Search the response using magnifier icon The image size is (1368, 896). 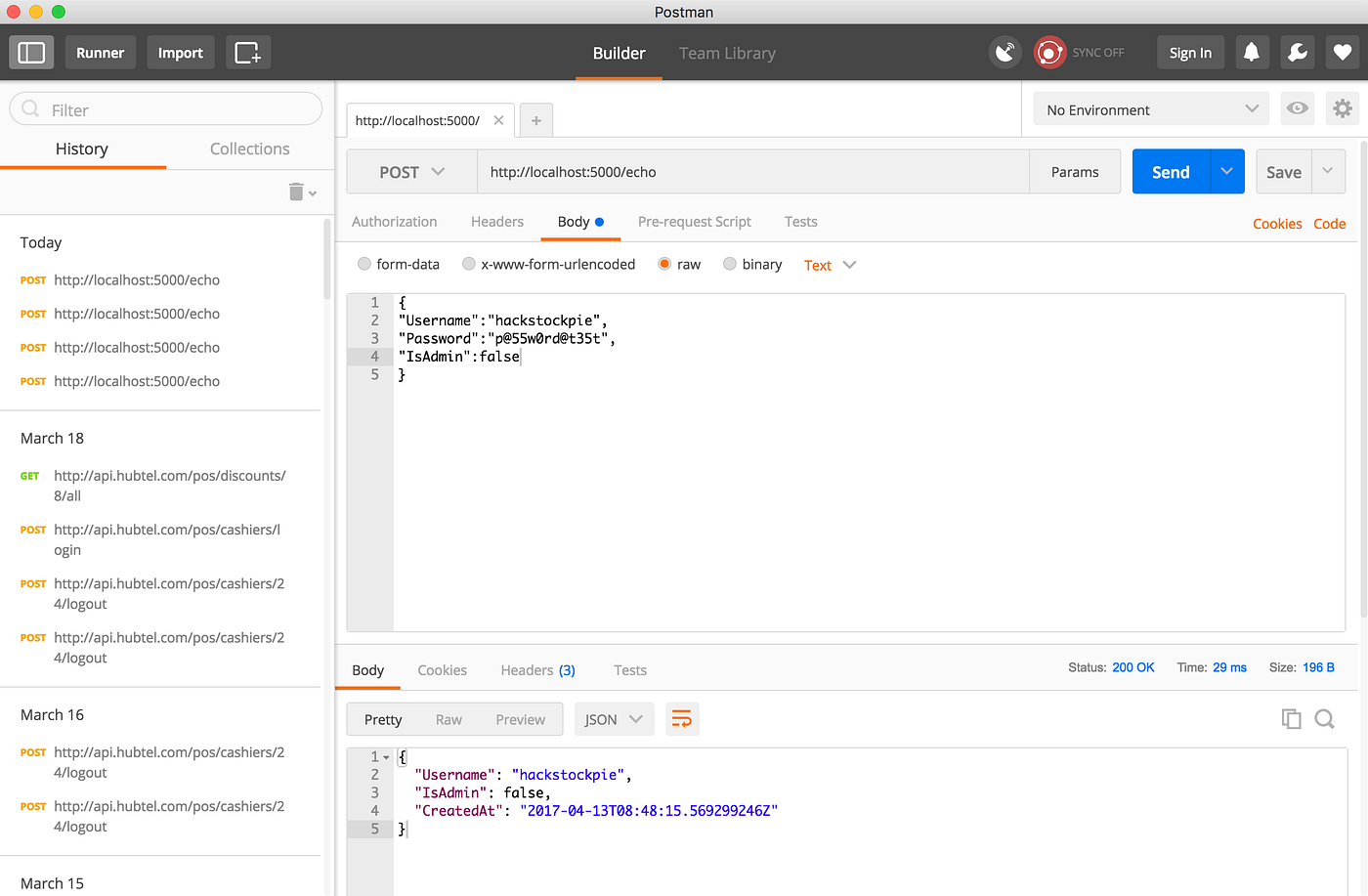point(1324,718)
